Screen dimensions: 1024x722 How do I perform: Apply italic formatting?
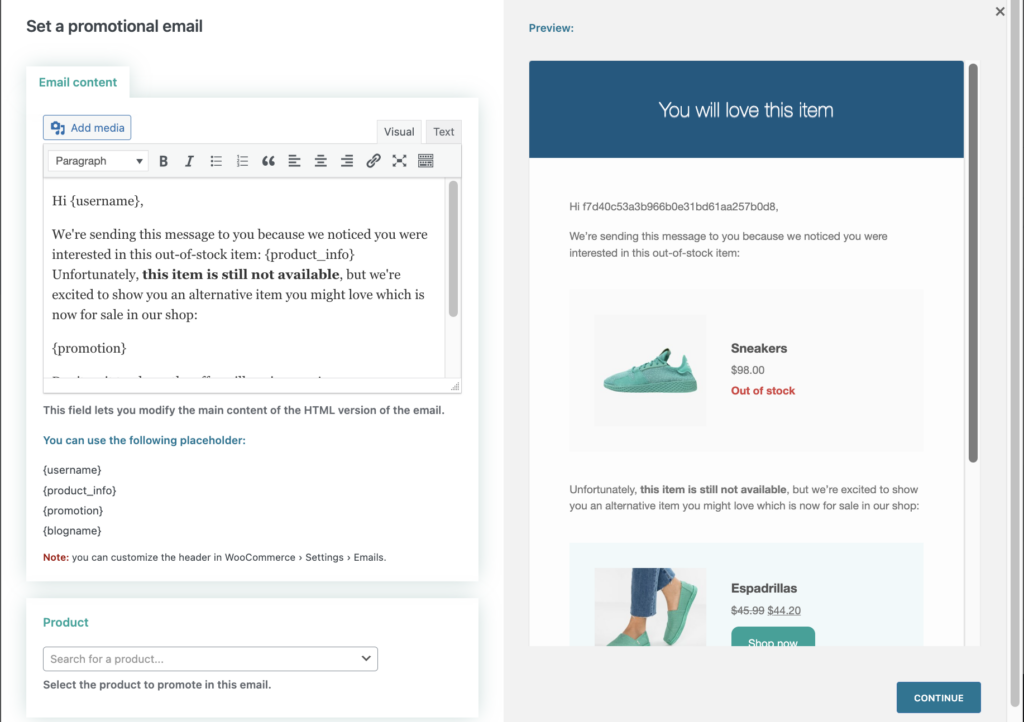[189, 161]
